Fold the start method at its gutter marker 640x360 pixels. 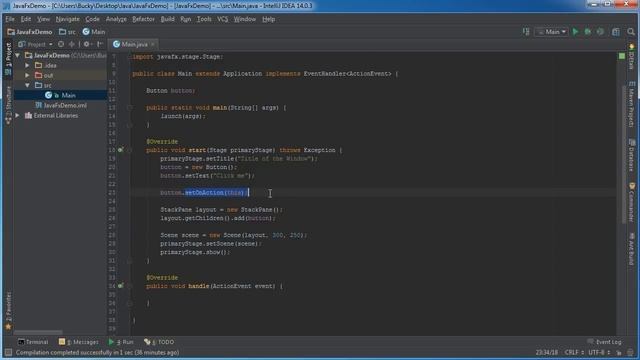[129, 150]
